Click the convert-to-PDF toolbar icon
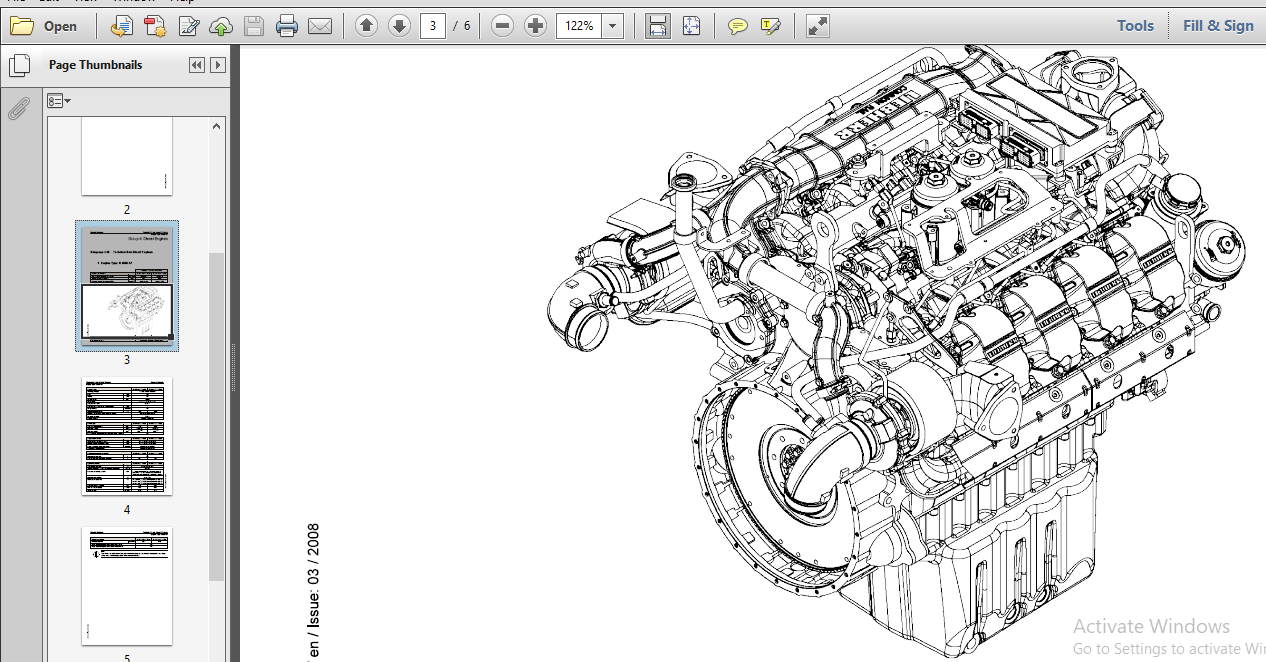 [121, 26]
